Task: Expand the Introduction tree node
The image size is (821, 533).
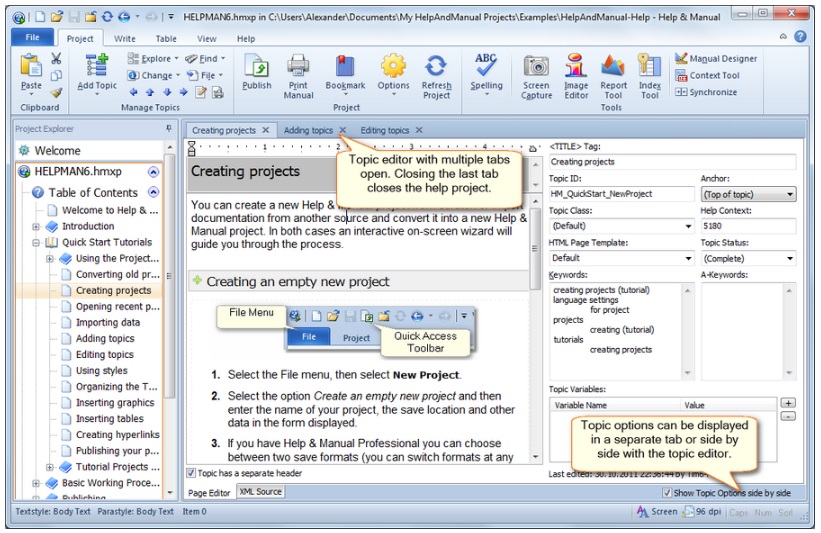Action: (36, 227)
